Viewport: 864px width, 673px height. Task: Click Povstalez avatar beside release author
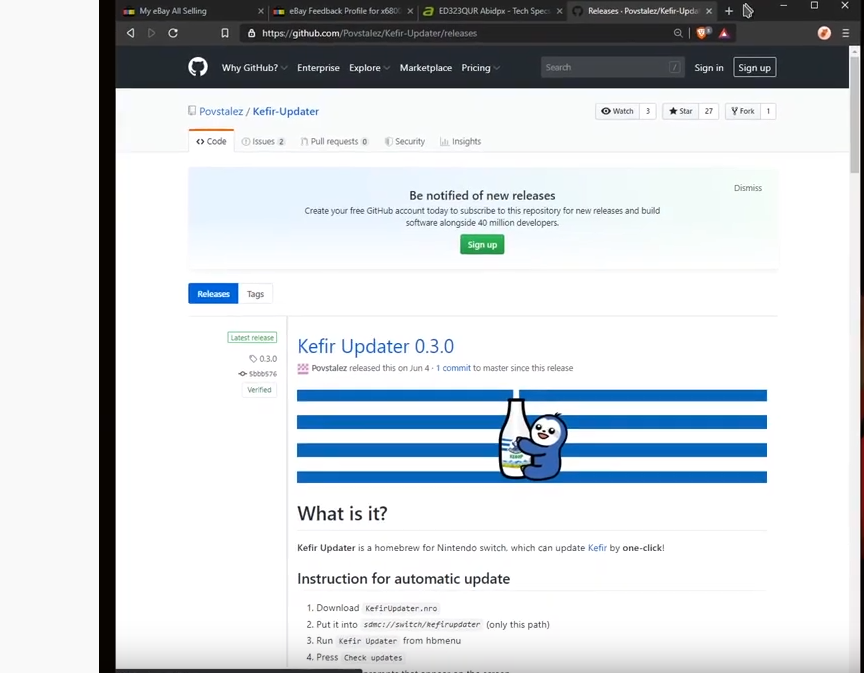(x=303, y=368)
